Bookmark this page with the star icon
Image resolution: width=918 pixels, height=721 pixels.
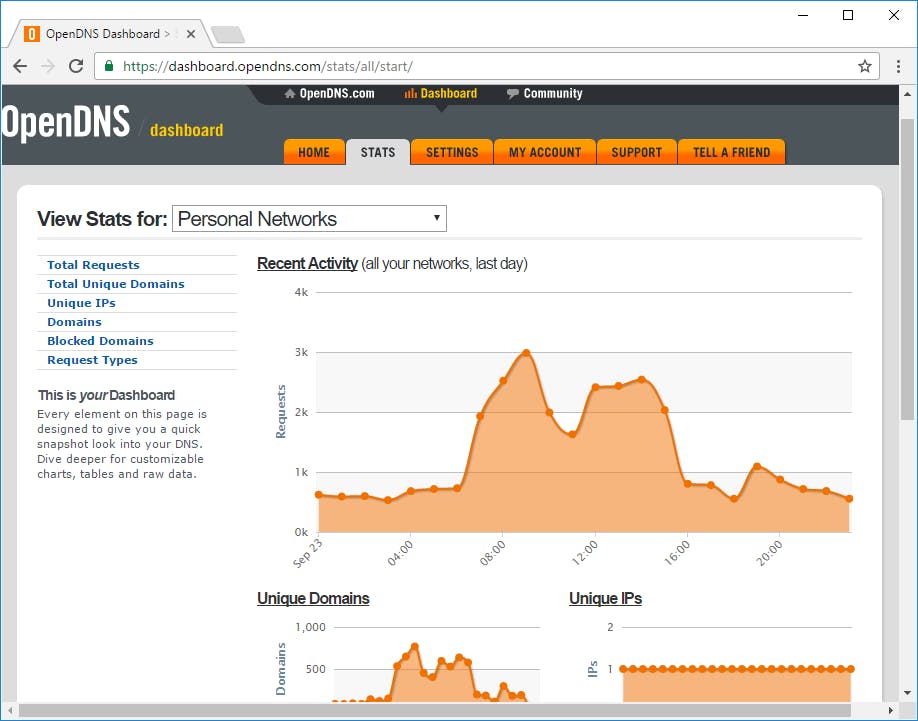point(864,66)
